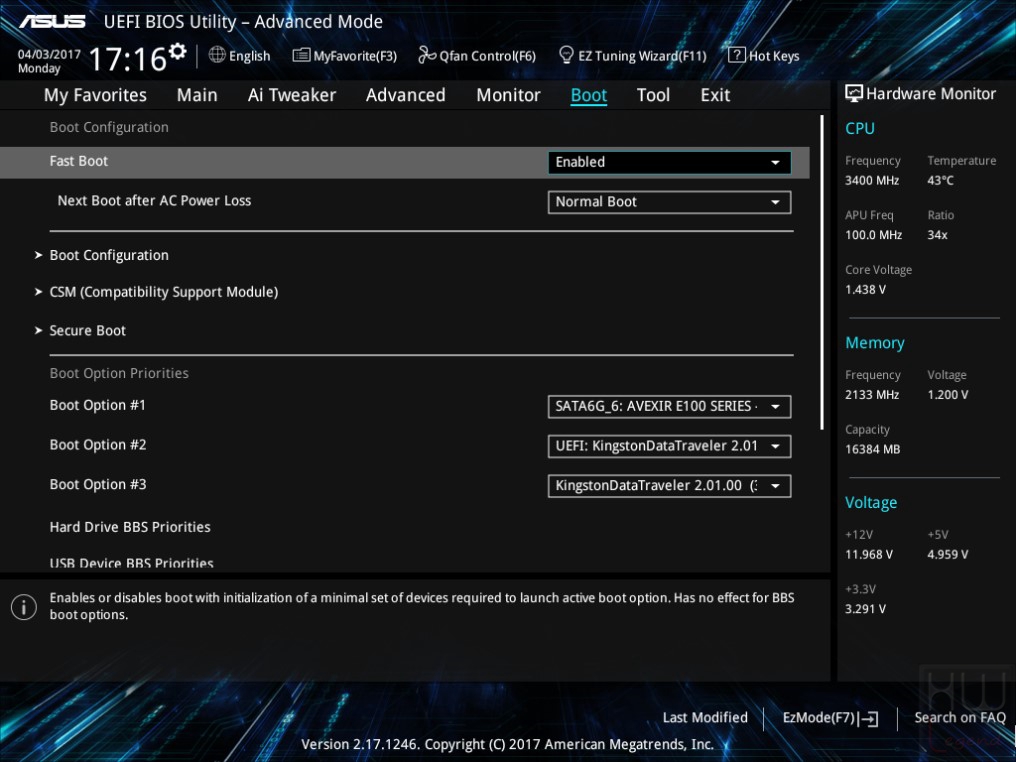
Task: Click the info icon beside the help text
Action: coord(24,607)
